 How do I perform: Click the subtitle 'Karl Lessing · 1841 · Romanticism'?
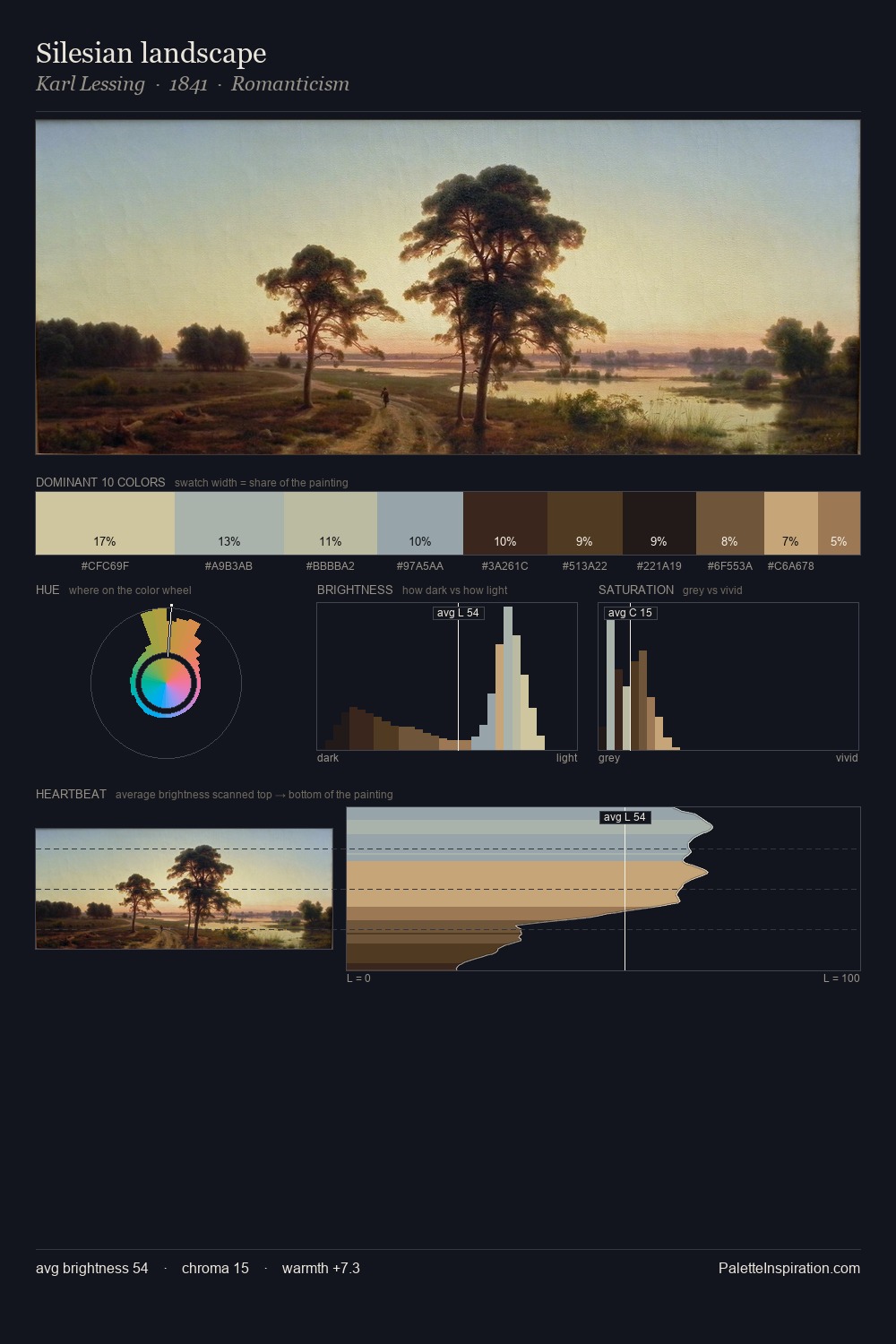tap(193, 84)
